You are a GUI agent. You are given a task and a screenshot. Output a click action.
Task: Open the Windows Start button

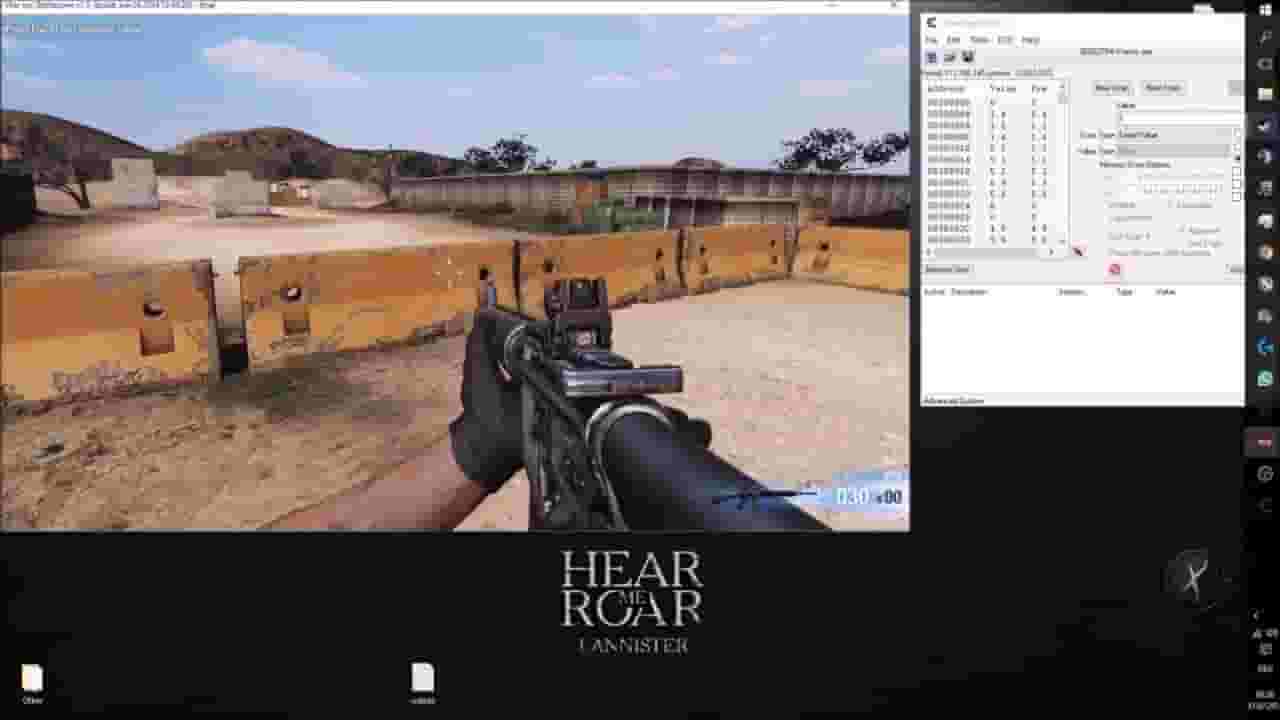(1265, 10)
